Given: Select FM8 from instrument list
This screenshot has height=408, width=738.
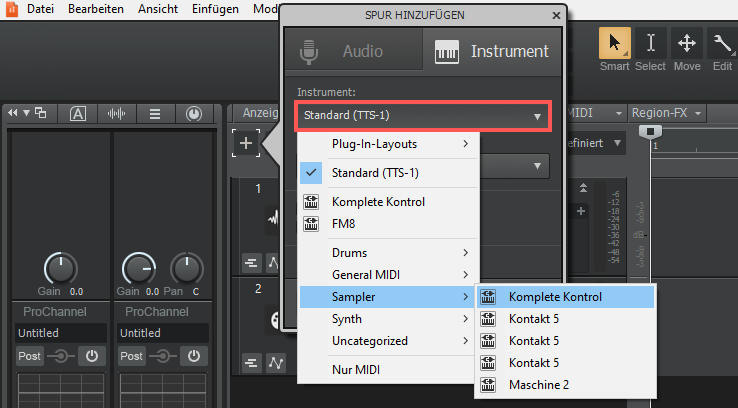Looking at the screenshot, I should coord(388,224).
